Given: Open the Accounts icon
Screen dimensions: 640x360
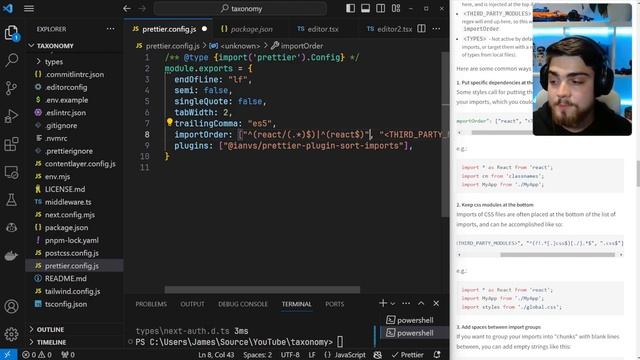Looking at the screenshot, I should [11, 307].
